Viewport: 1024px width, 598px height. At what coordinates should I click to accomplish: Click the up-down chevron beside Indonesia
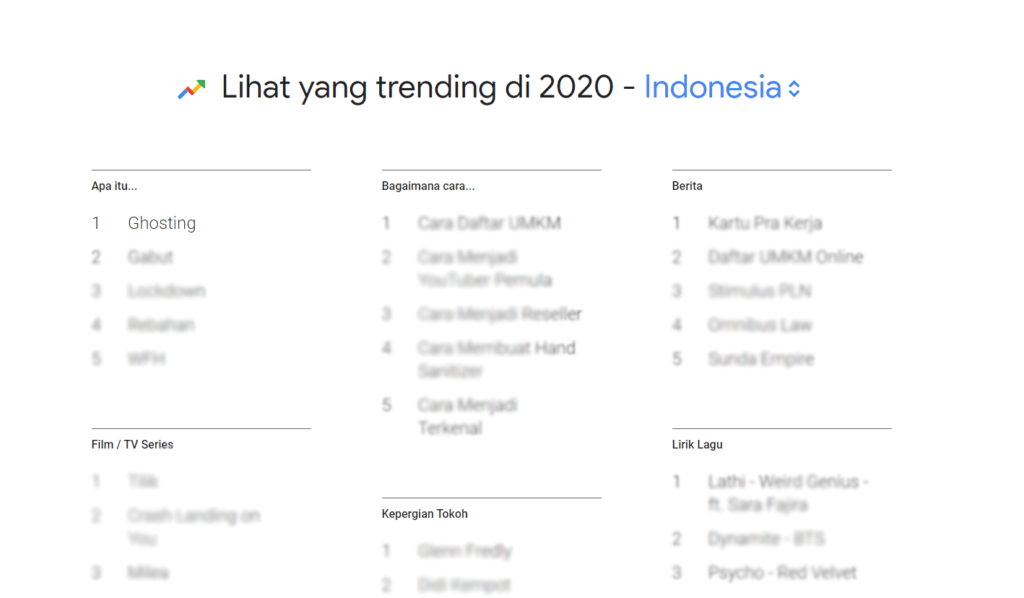click(794, 89)
